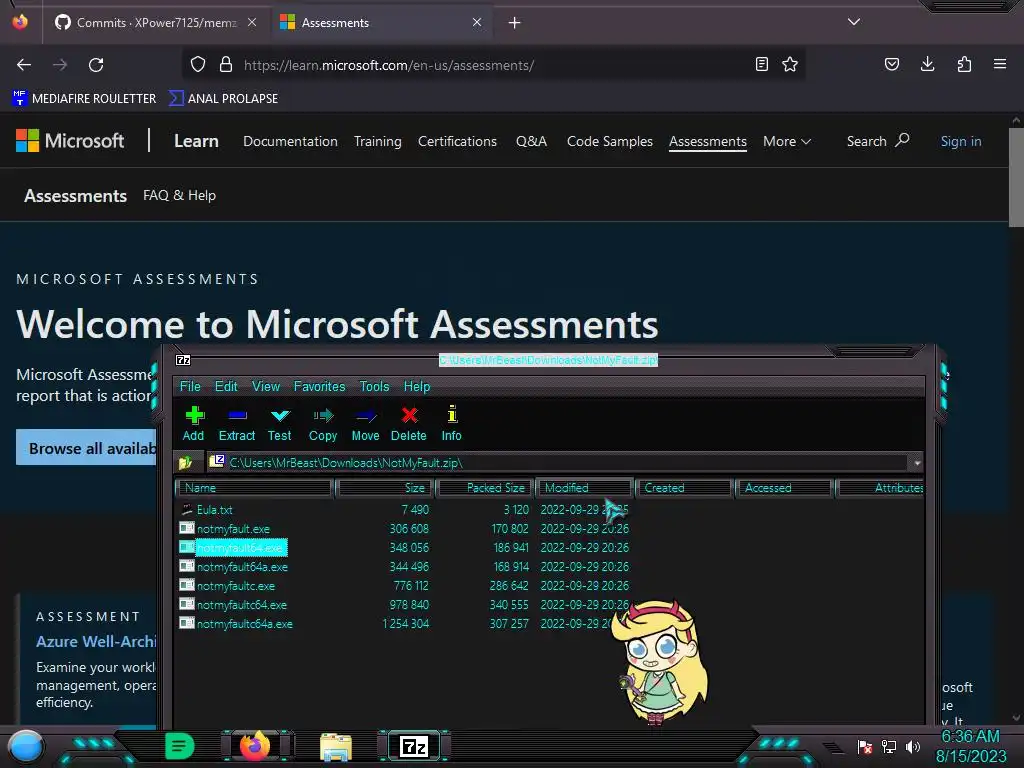Click the network tray icon
This screenshot has height=768, width=1024.
(x=889, y=746)
